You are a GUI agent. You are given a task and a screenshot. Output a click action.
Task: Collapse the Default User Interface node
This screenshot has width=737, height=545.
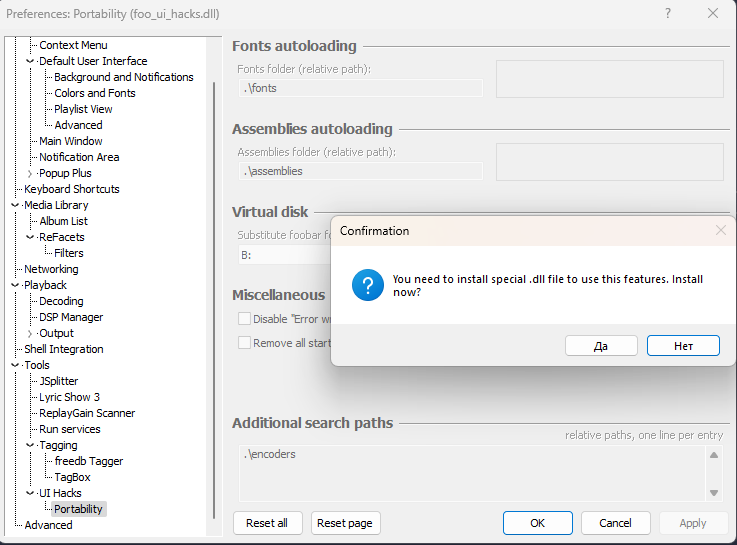pos(30,61)
